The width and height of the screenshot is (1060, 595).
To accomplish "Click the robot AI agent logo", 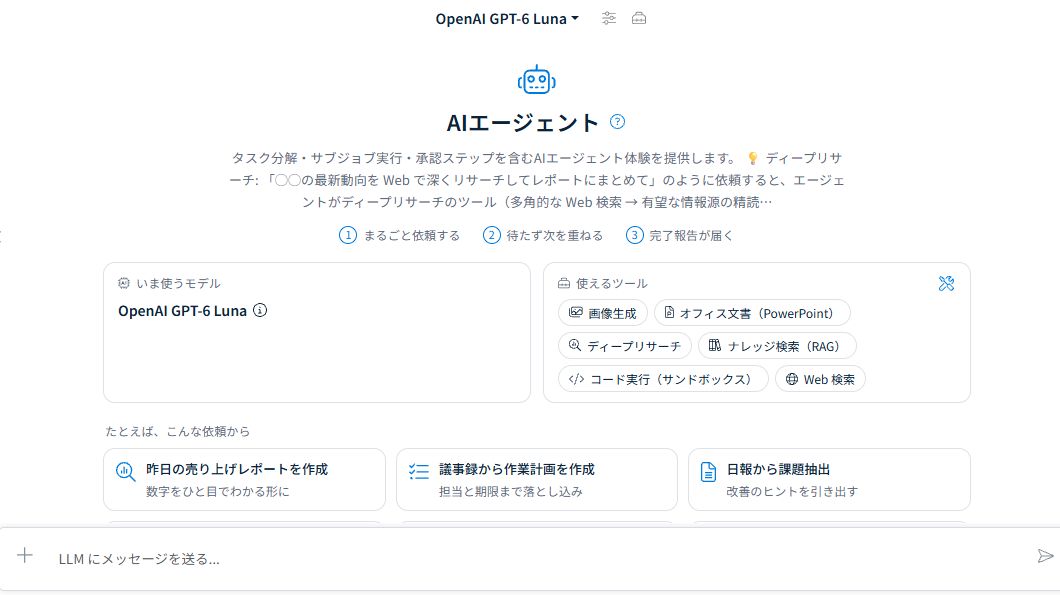I will [537, 80].
